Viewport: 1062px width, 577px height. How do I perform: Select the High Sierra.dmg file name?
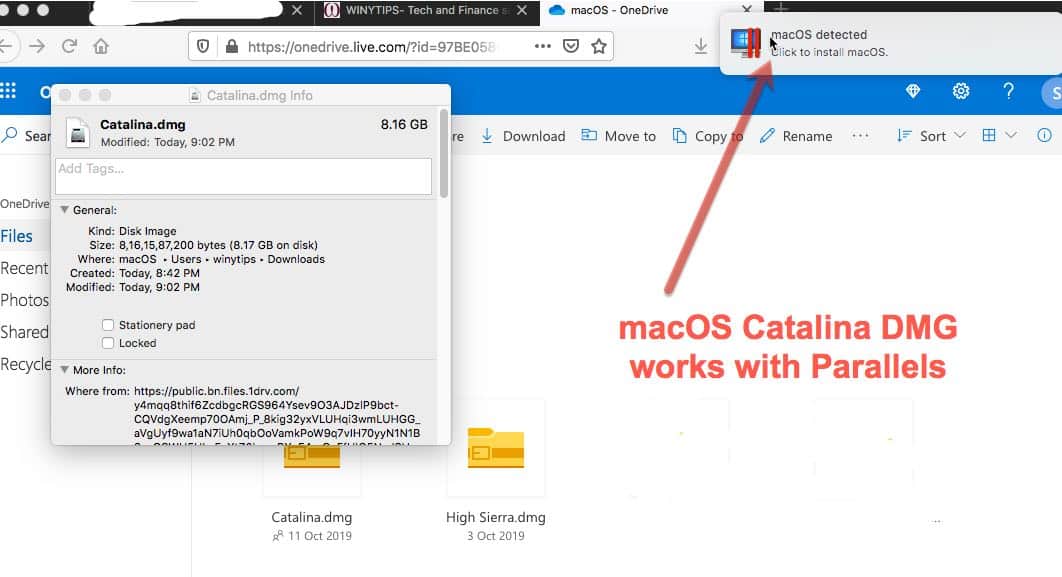click(x=496, y=517)
